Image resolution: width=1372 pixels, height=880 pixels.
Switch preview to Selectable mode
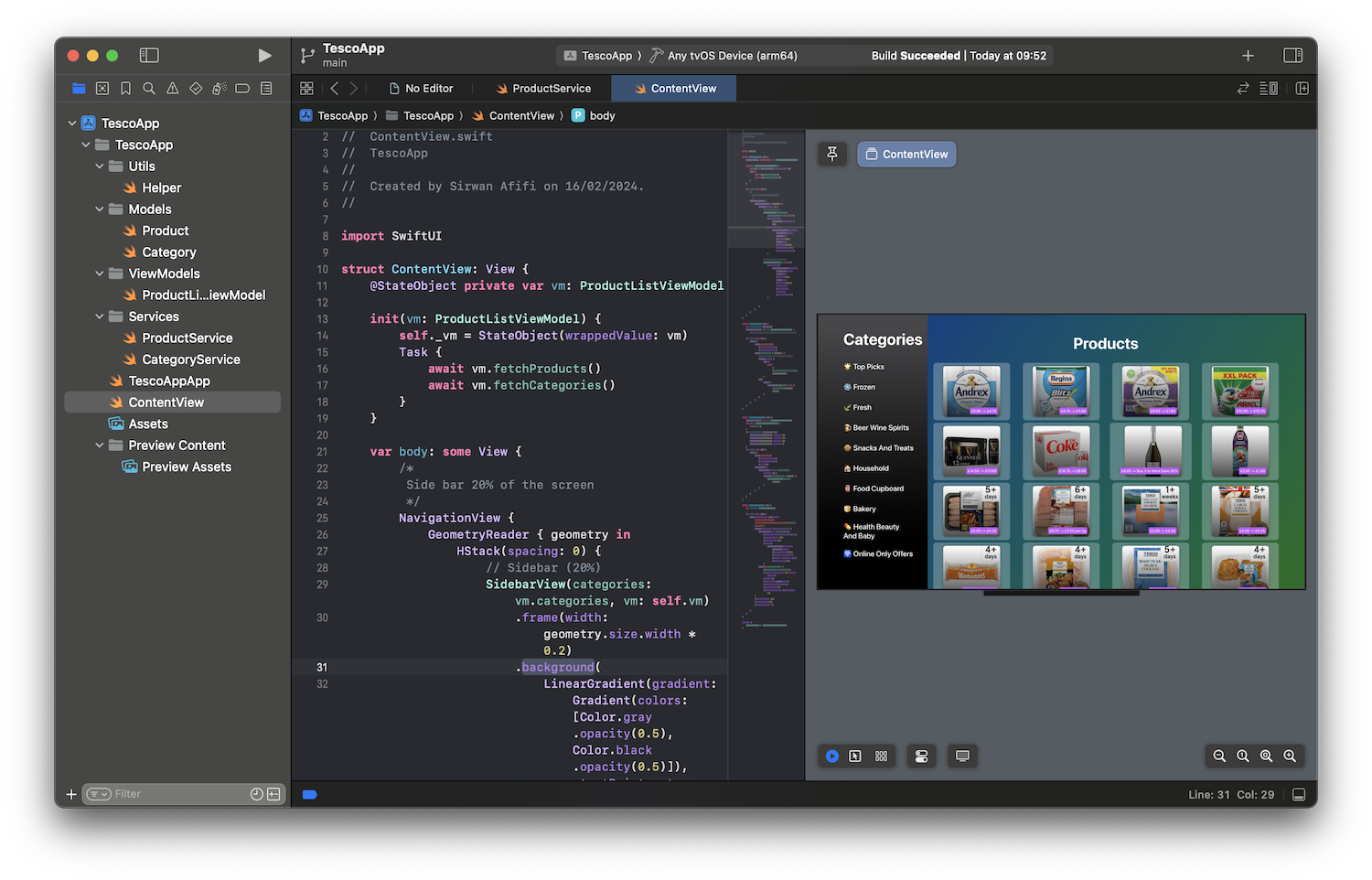pyautogui.click(x=855, y=757)
